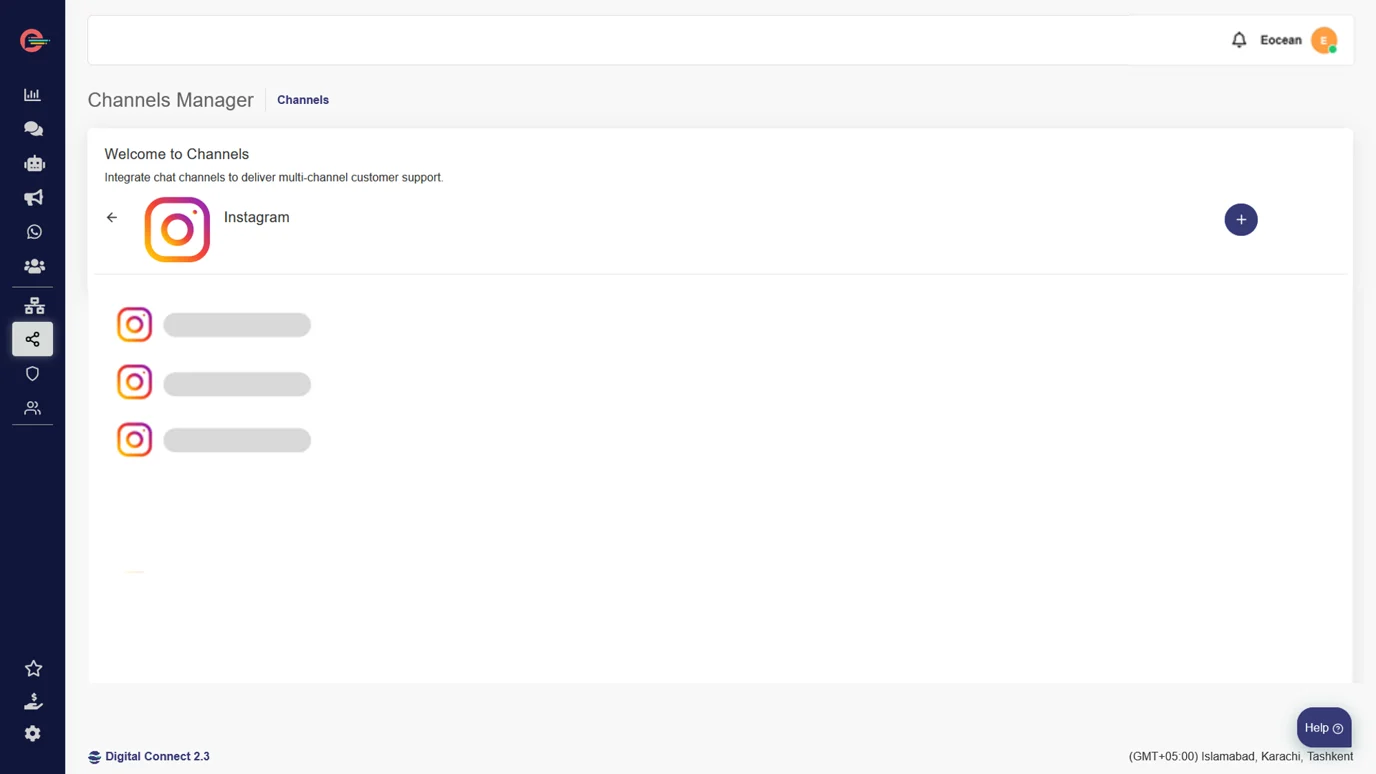Click the notification bell icon
The height and width of the screenshot is (774, 1376).
[1239, 40]
